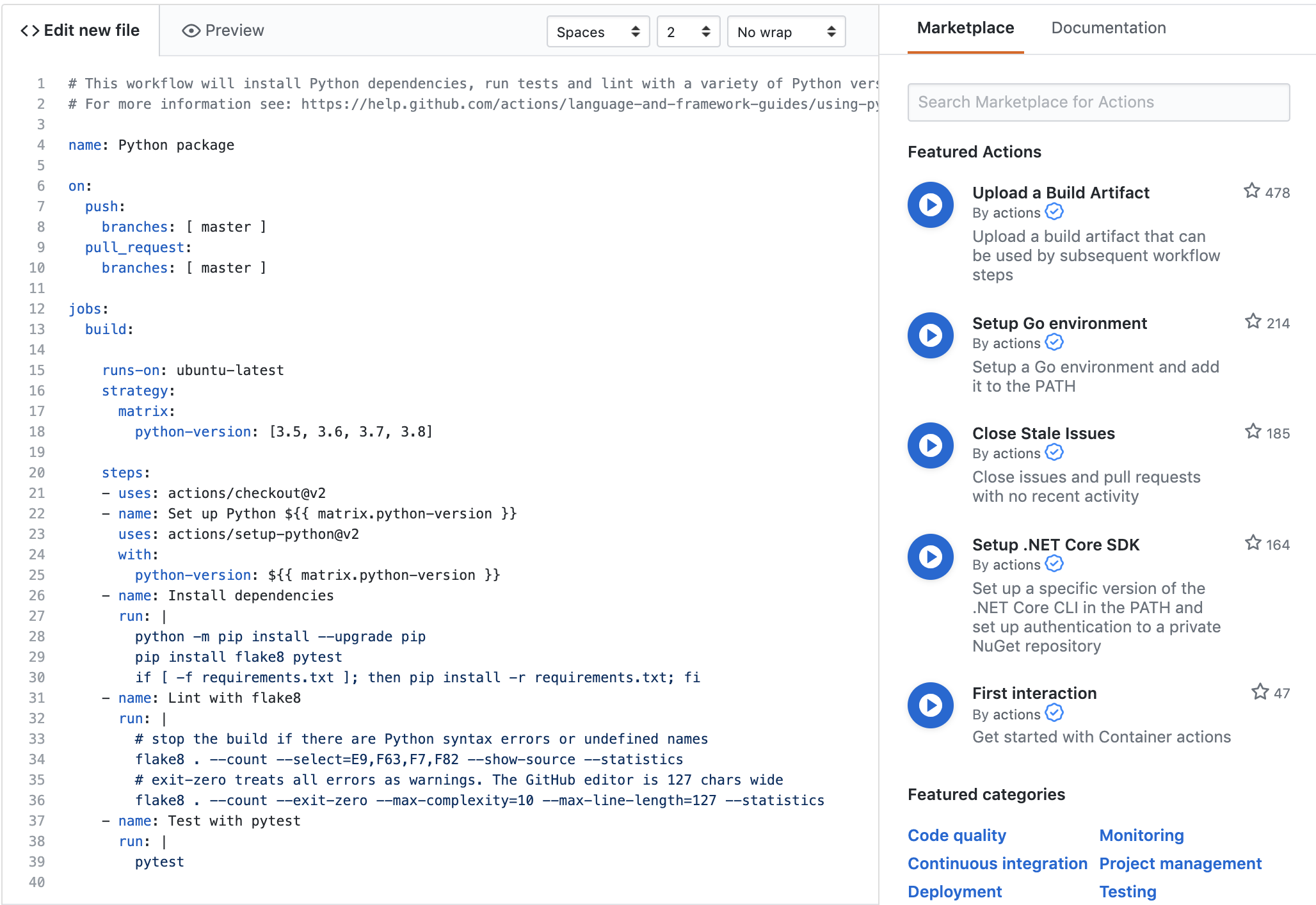The height and width of the screenshot is (905, 1316).
Task: Switch to the Preview tab
Action: tap(223, 31)
